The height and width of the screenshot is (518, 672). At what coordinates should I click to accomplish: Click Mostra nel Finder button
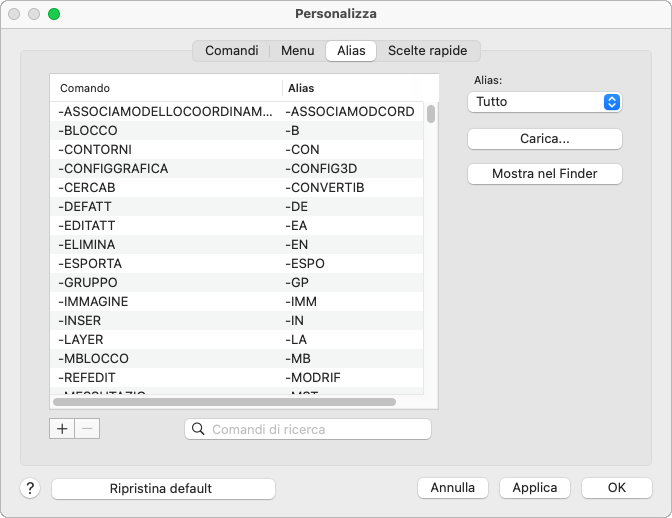[544, 174]
